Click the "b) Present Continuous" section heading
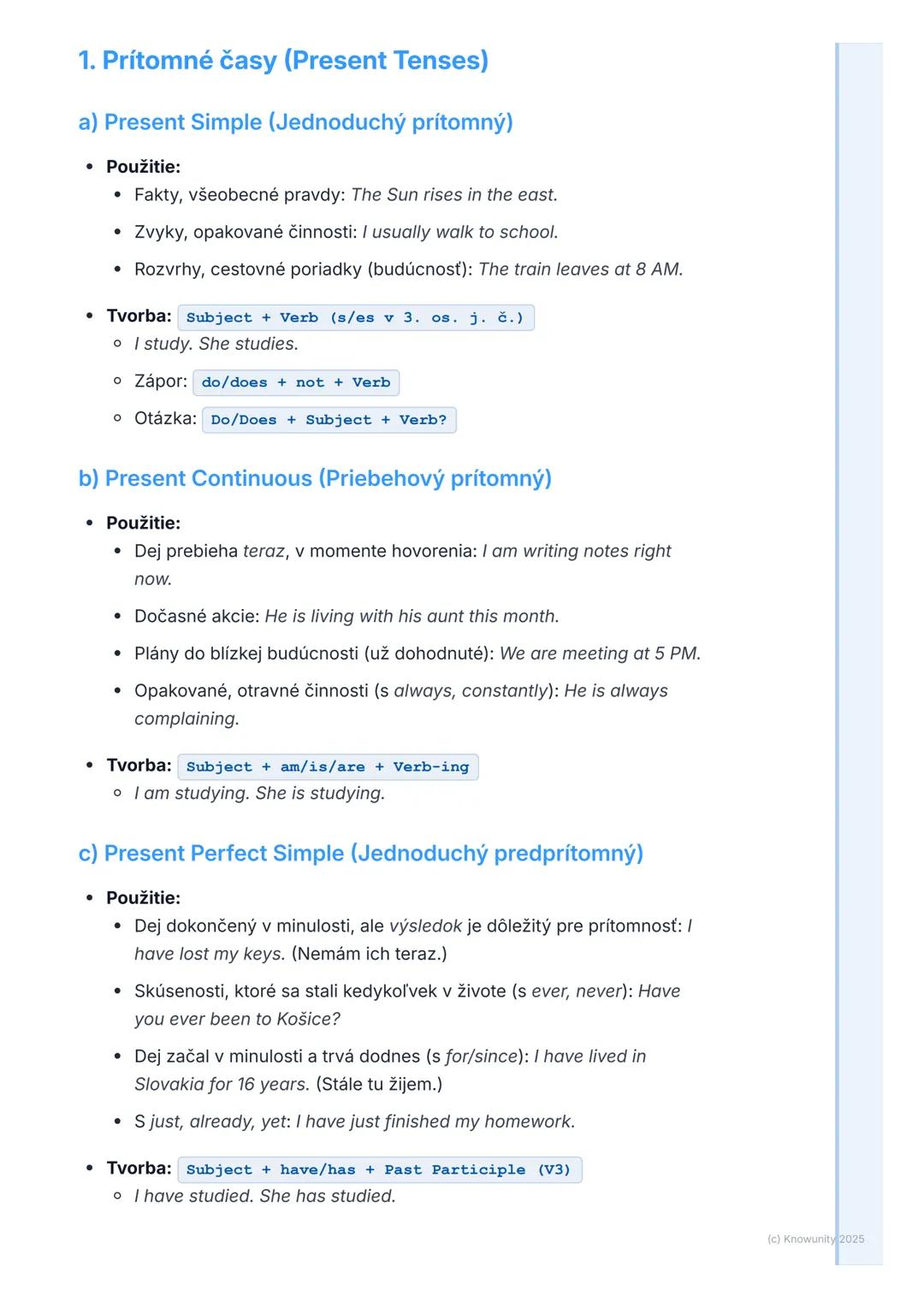924x1307 pixels. [315, 478]
